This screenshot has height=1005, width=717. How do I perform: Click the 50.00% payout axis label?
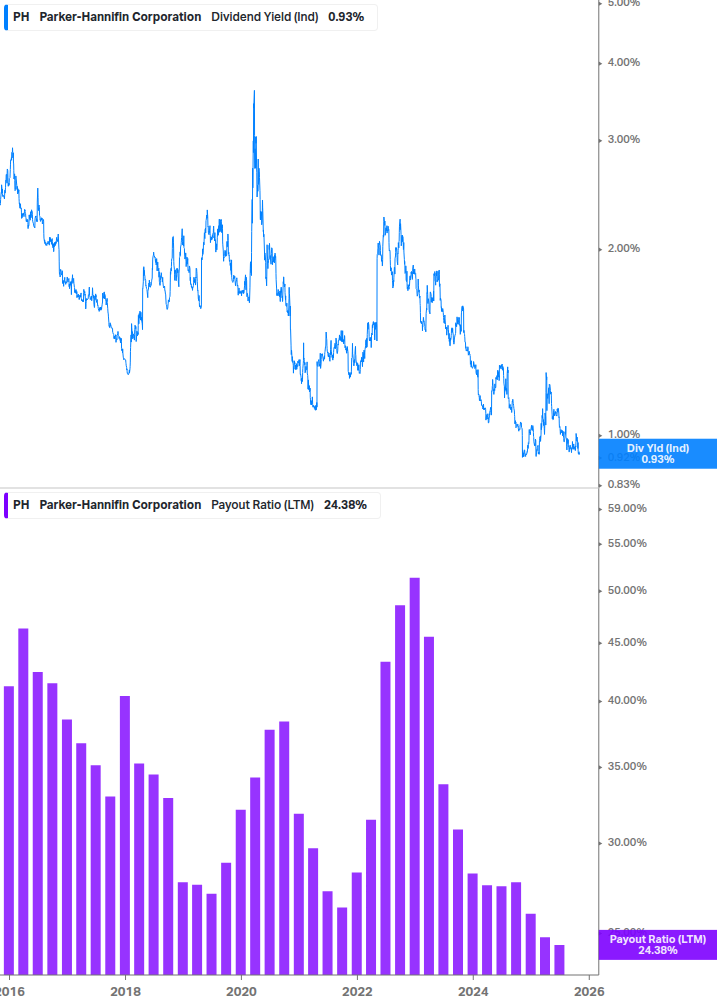(x=627, y=590)
